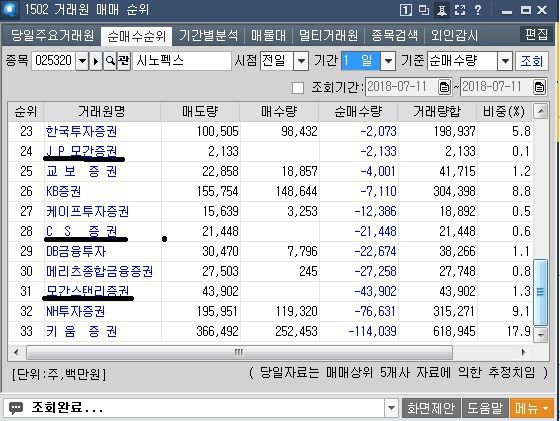This screenshot has width=560, height=421.
Task: Select the 순매수순위 tab
Action: pyautogui.click(x=136, y=36)
